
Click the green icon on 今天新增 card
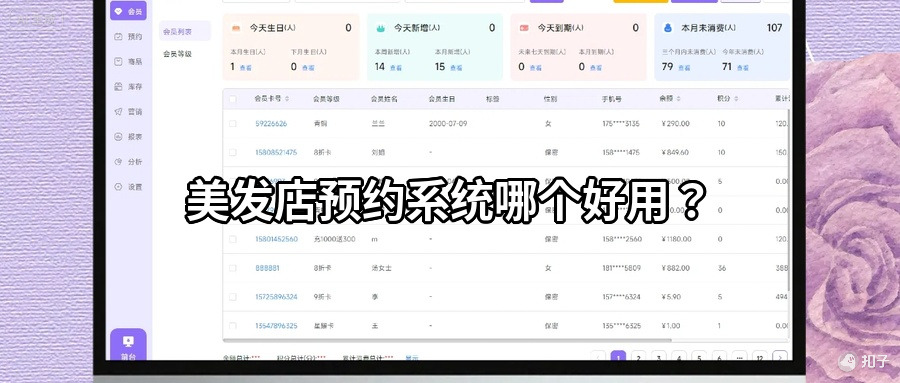[380, 28]
